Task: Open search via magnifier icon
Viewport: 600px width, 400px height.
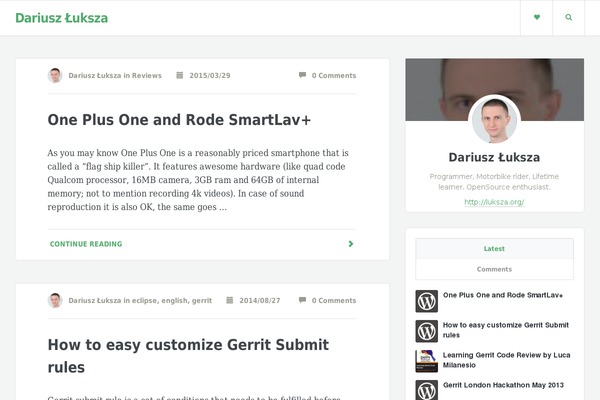Action: (569, 17)
